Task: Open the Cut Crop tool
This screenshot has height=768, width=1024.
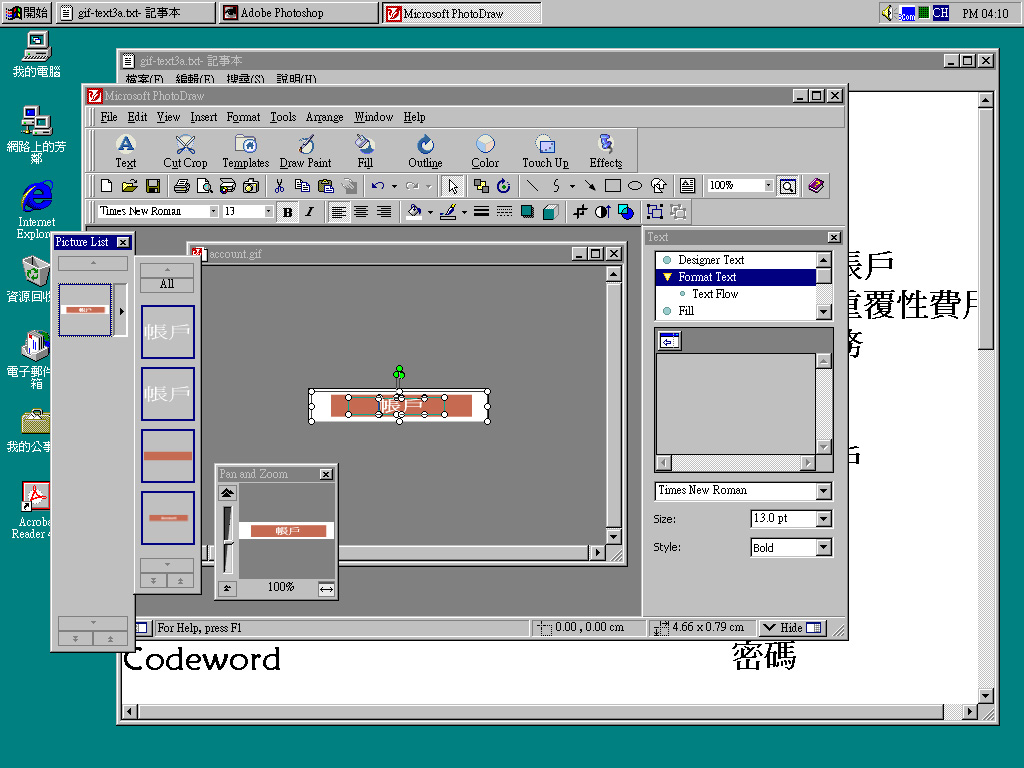Action: click(x=185, y=152)
